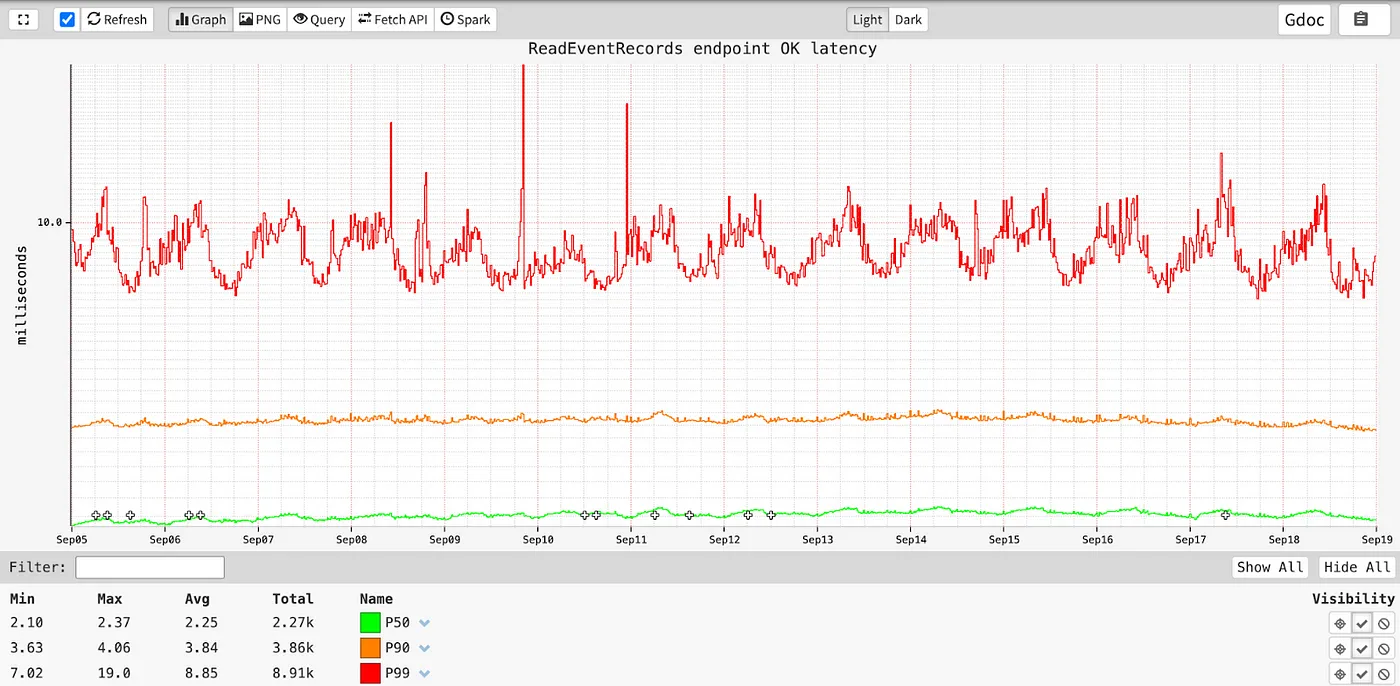Click the P99 total value 8.91k
Screen dimensions: 1400x686
pos(294,673)
